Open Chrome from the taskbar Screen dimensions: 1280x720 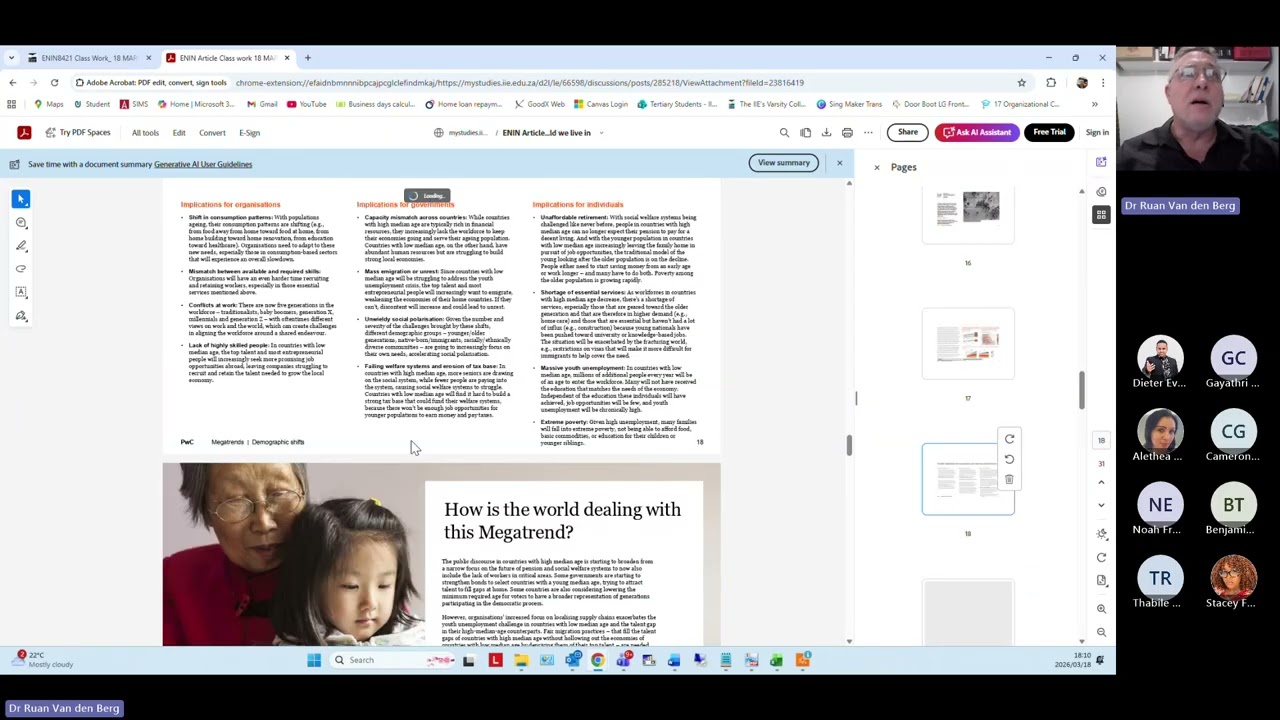coord(597,660)
